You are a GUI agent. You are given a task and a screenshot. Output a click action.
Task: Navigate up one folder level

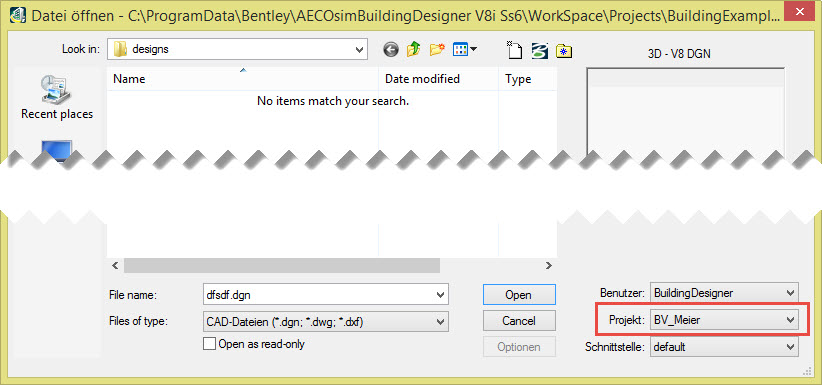(414, 50)
